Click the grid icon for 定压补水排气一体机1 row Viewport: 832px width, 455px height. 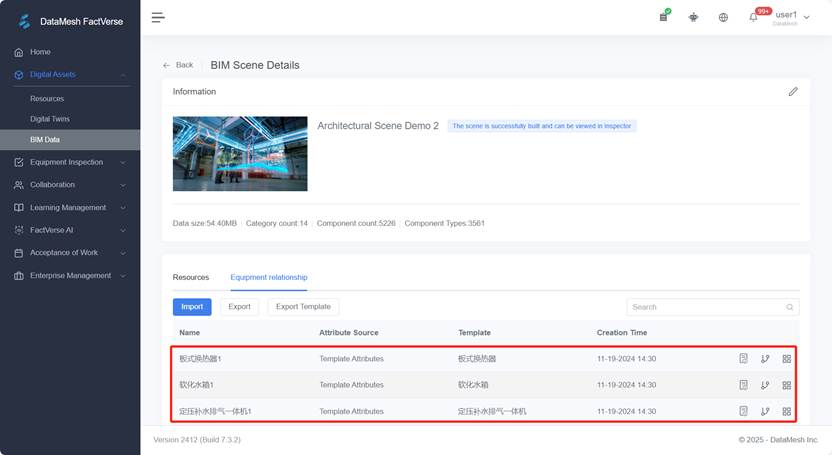[787, 411]
